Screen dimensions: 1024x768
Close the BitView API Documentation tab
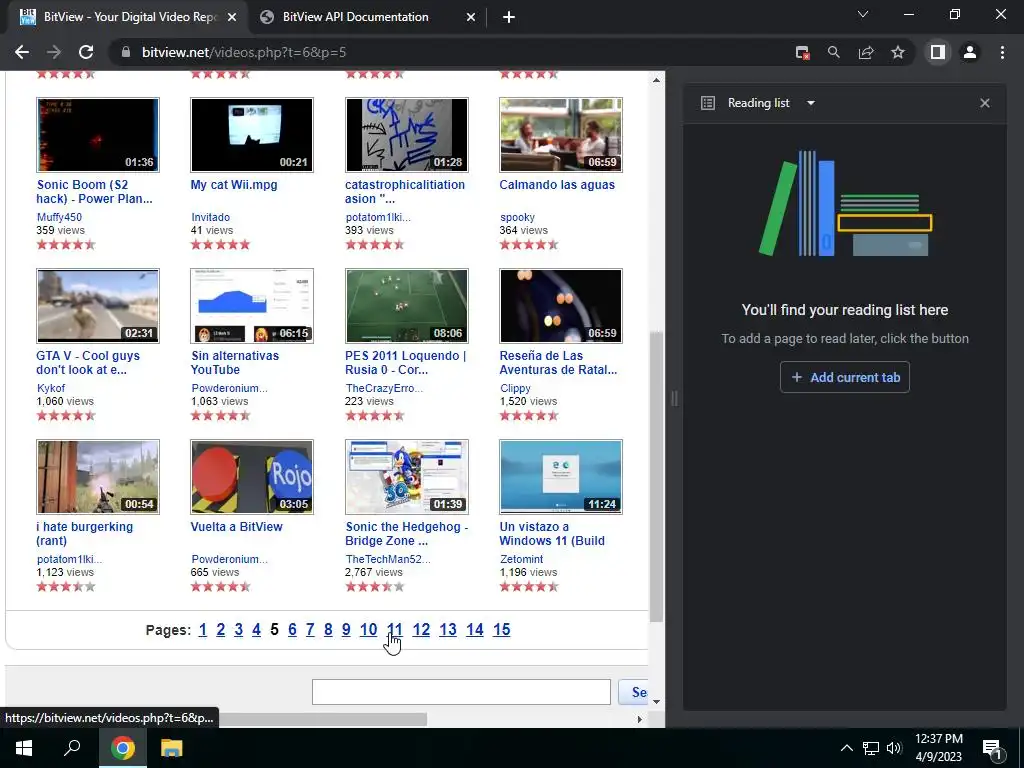(x=471, y=18)
